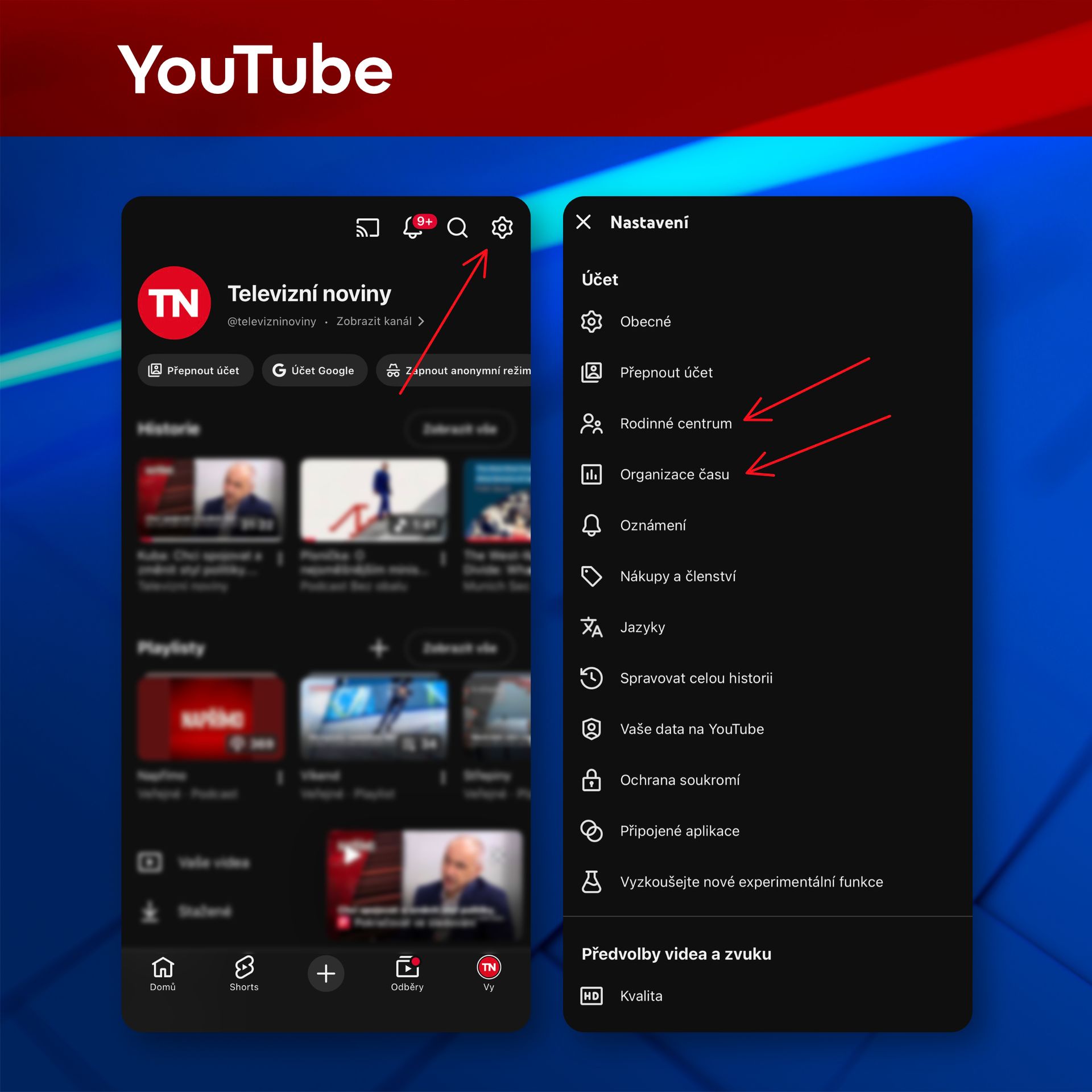Click the translate icon beside Jazyky
Viewport: 1092px width, 1092px height.
[x=591, y=627]
